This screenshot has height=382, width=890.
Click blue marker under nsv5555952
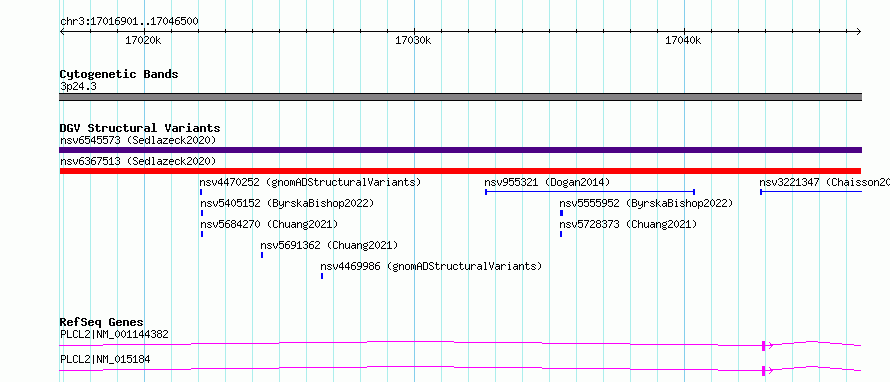pos(561,213)
